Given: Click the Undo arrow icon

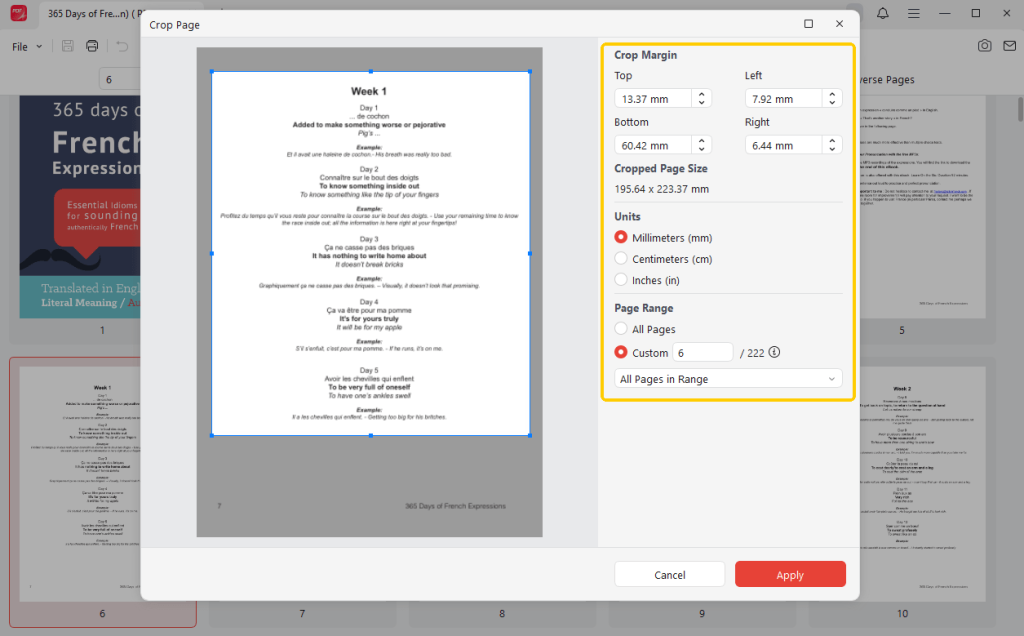Looking at the screenshot, I should click(122, 46).
